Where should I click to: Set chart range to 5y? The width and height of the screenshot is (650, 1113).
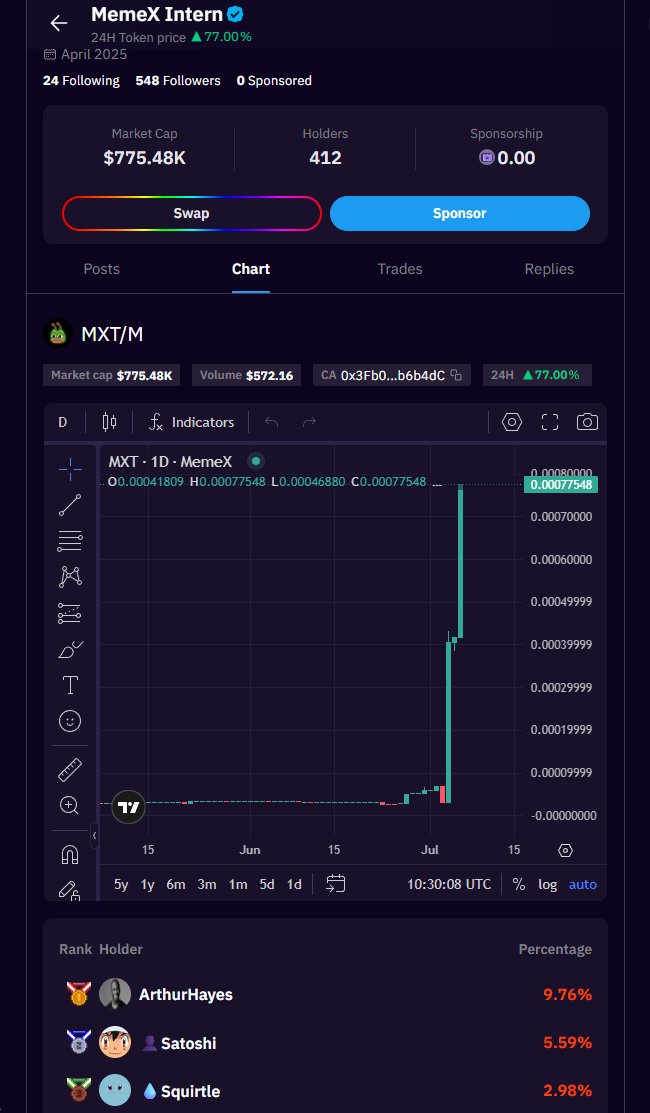click(121, 884)
